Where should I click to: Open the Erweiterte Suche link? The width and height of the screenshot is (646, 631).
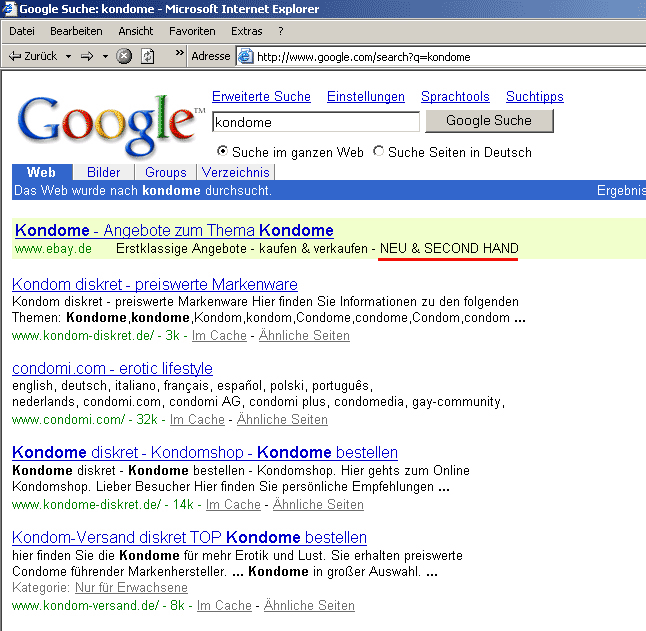(261, 96)
